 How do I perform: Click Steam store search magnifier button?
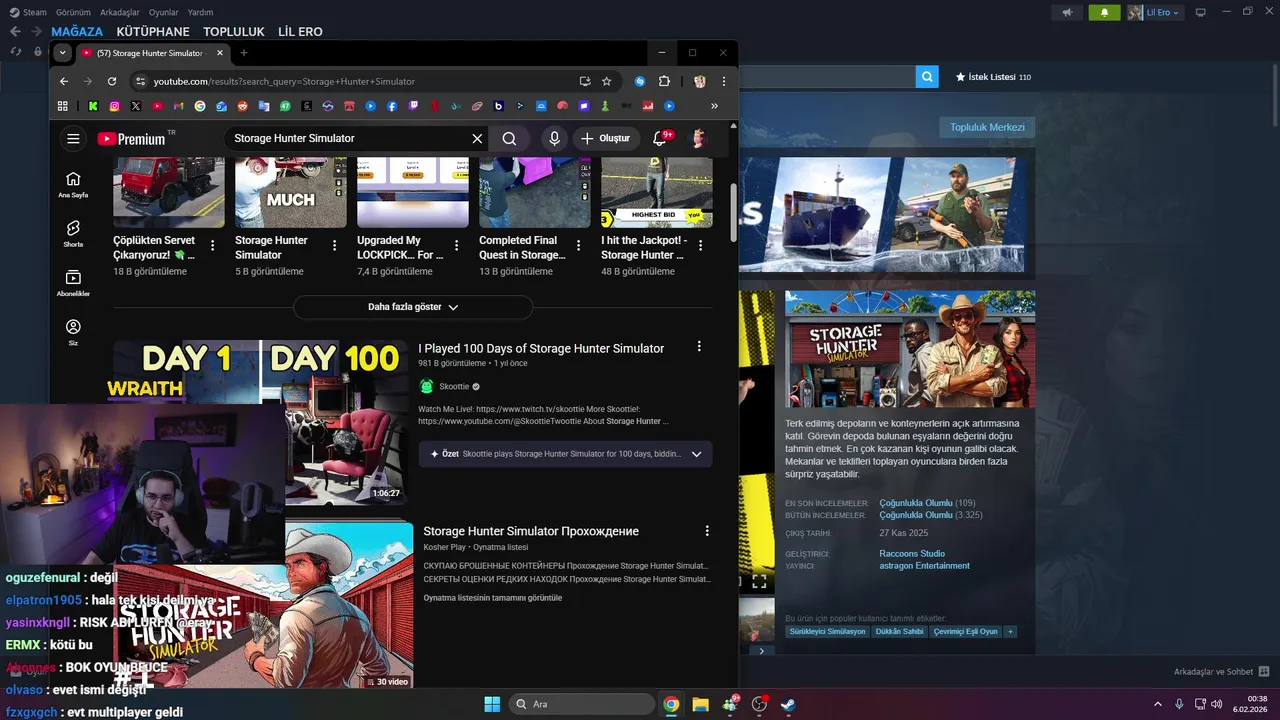pyautogui.click(x=928, y=76)
